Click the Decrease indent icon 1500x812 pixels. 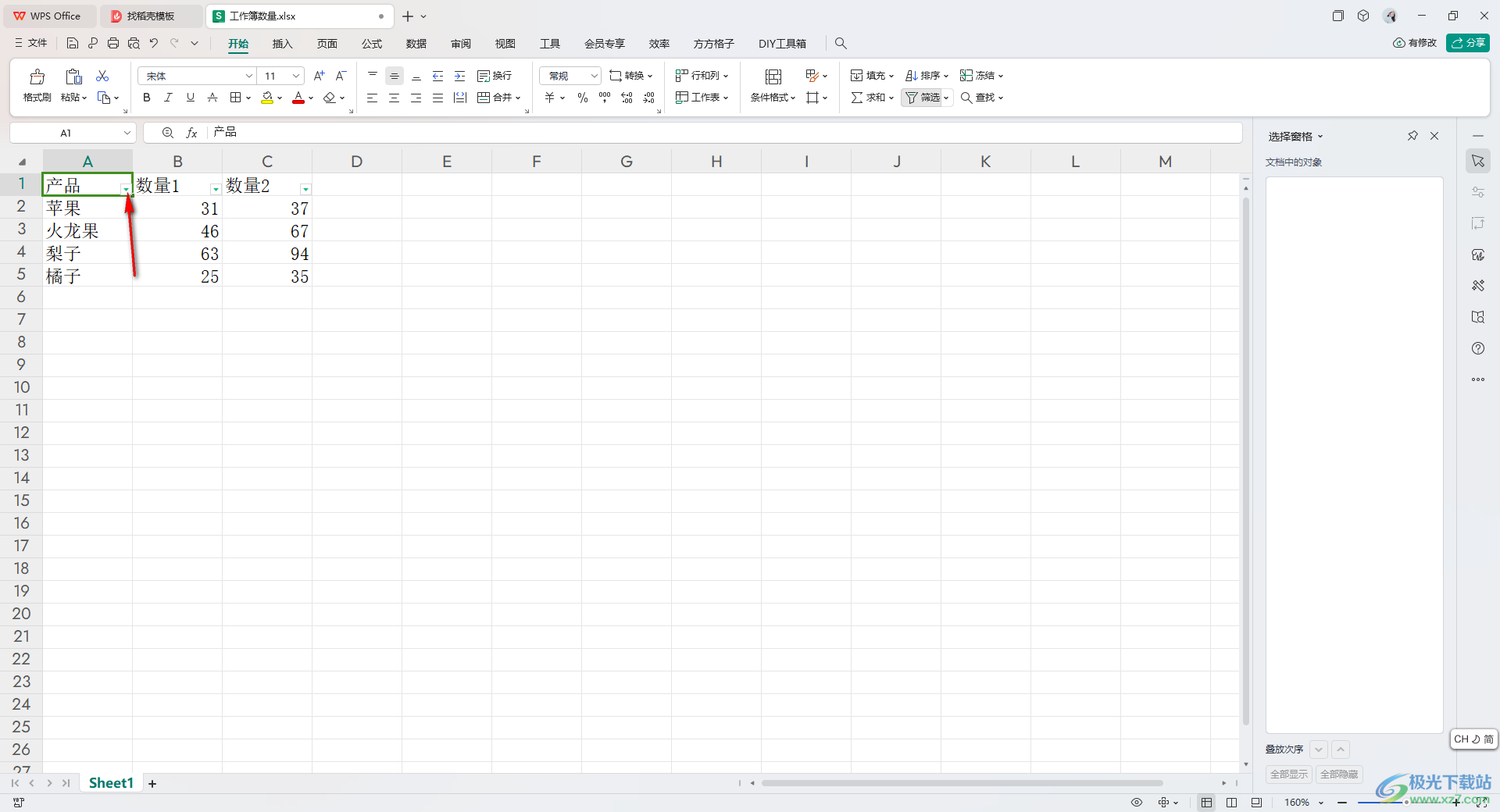click(x=438, y=76)
